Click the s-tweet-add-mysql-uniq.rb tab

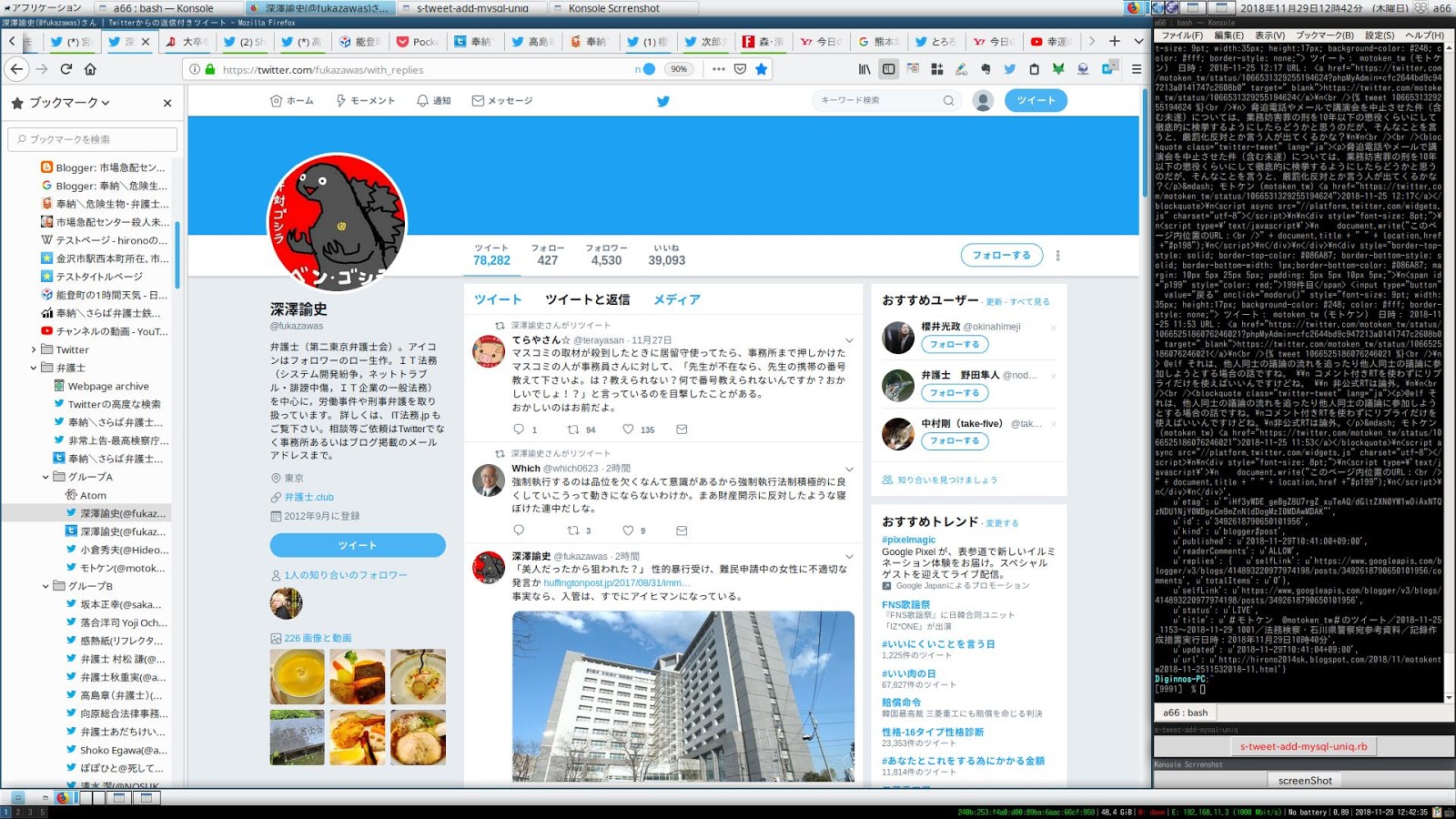tap(1303, 746)
